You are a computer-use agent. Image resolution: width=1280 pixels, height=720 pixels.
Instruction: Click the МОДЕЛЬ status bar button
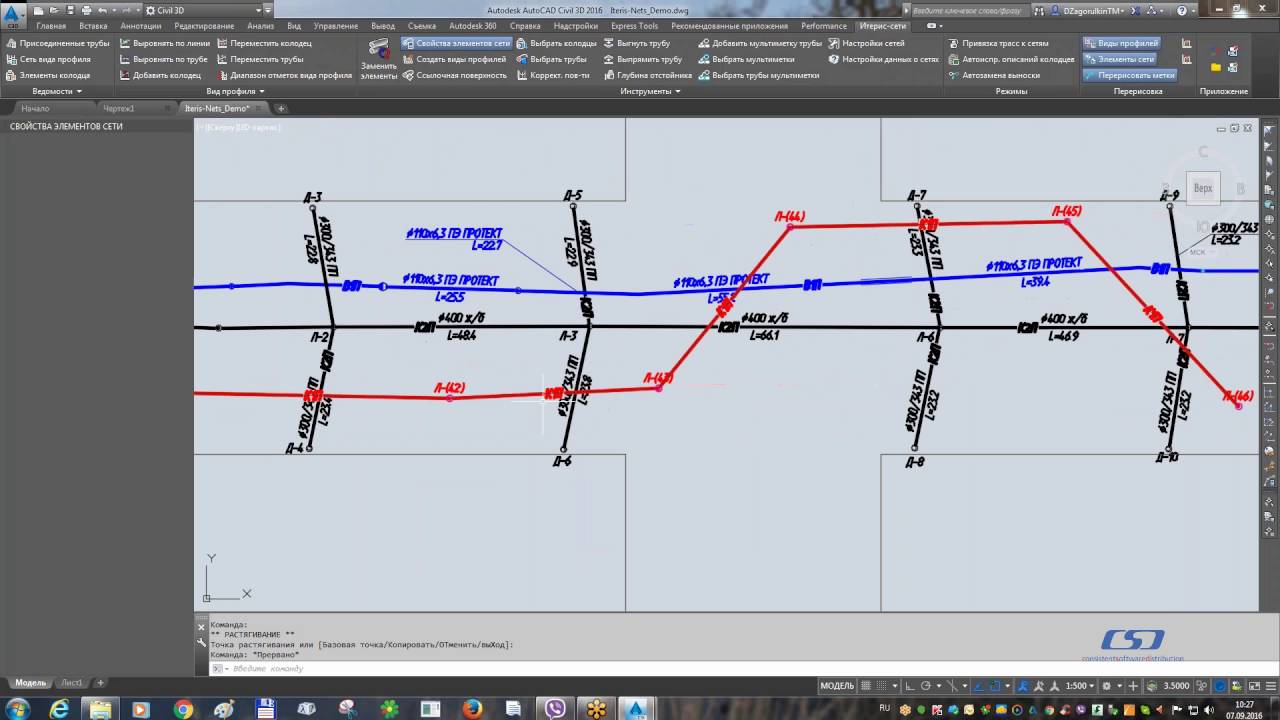837,686
